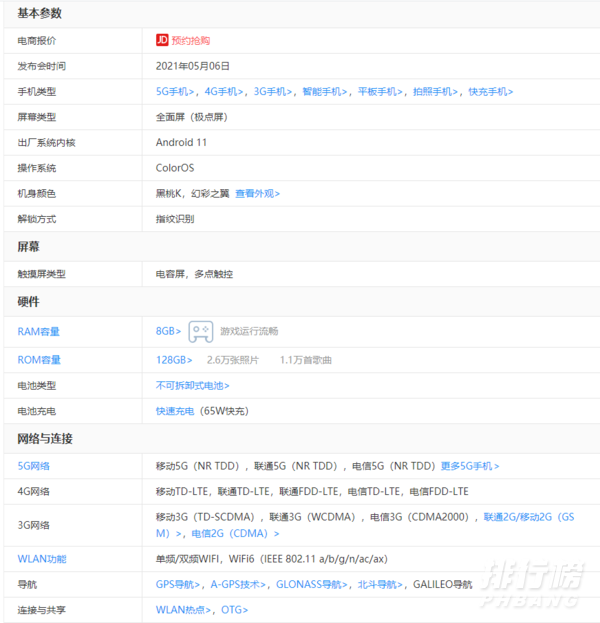Click the ColorOS value
Screen dimensions: 600x623
coord(175,168)
